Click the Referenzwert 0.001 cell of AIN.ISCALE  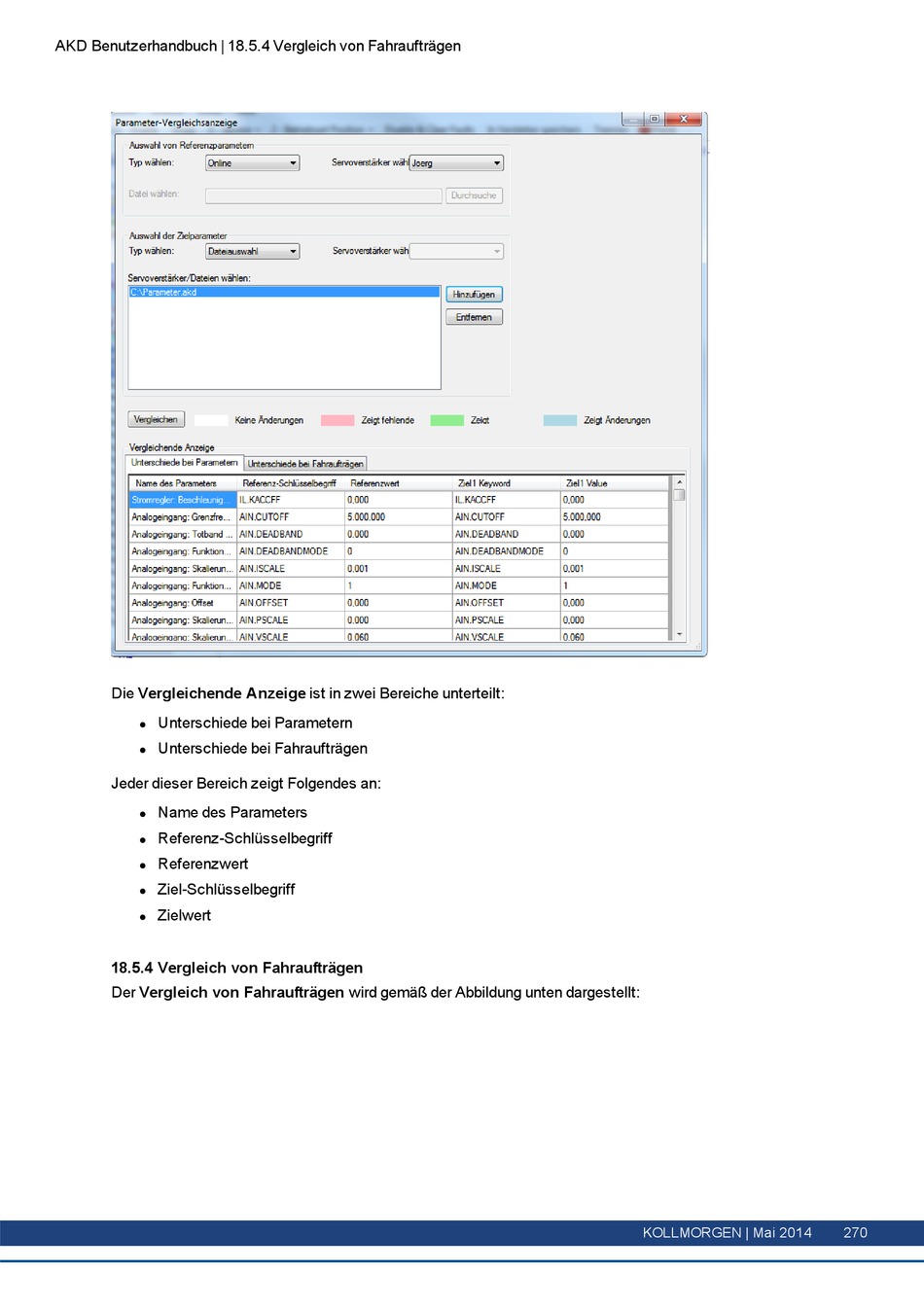point(399,569)
